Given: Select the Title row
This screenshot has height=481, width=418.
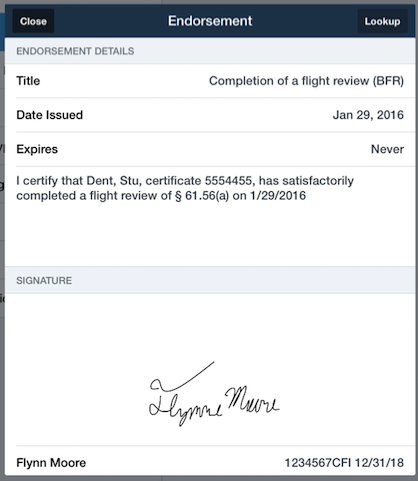Looking at the screenshot, I should (210, 81).
